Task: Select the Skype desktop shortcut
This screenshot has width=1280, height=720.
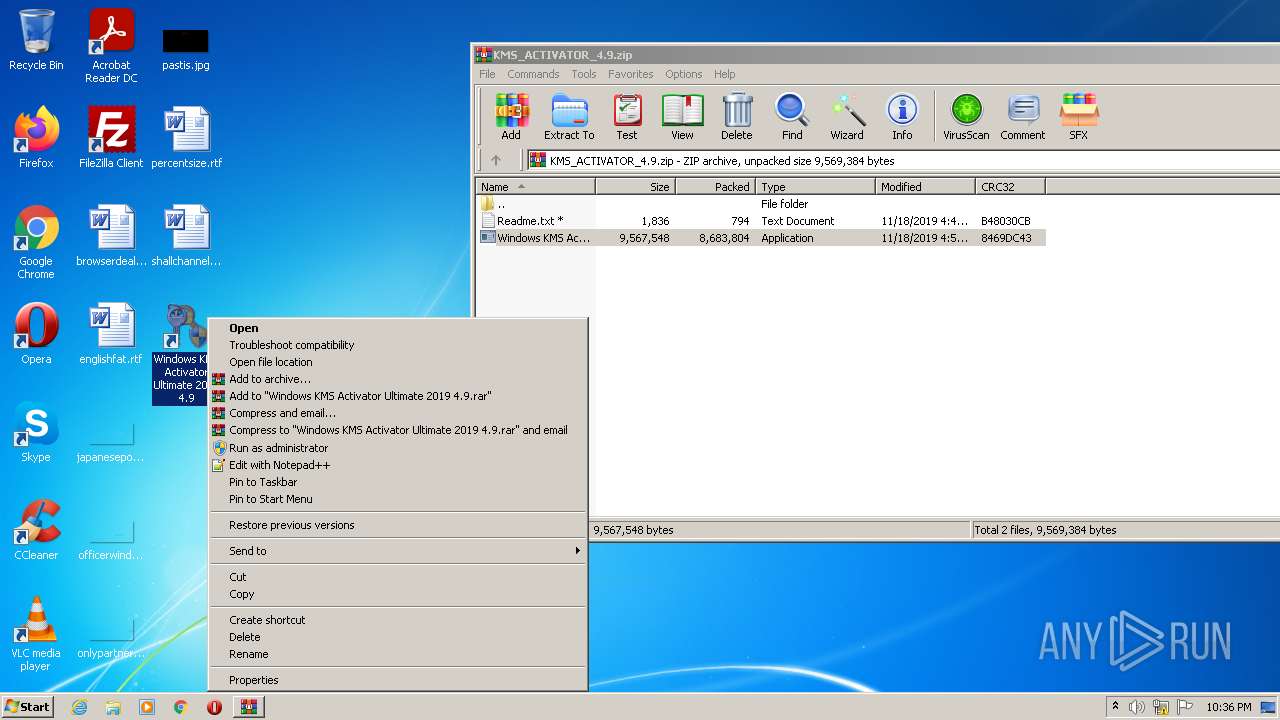Action: [x=36, y=432]
